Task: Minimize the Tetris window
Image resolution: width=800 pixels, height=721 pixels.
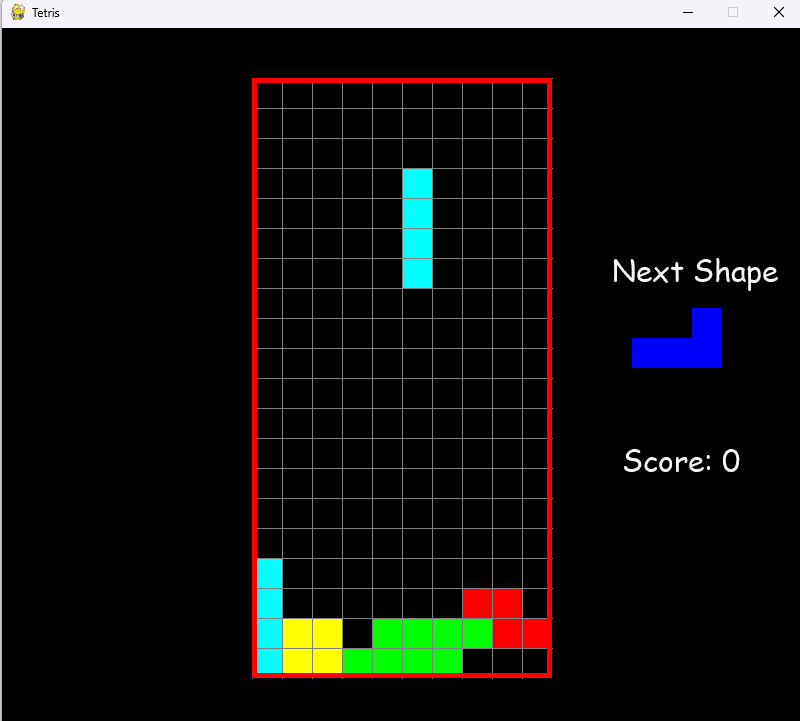Action: click(x=688, y=13)
